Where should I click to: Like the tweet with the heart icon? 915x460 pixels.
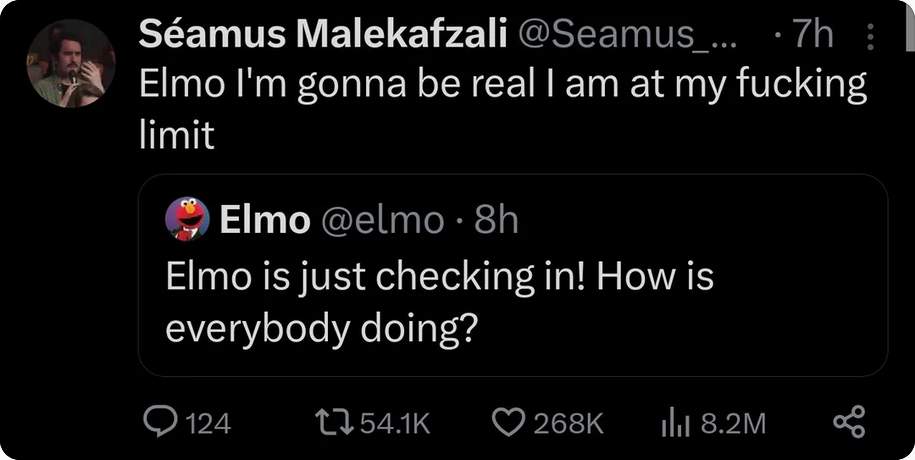pyautogui.click(x=508, y=423)
